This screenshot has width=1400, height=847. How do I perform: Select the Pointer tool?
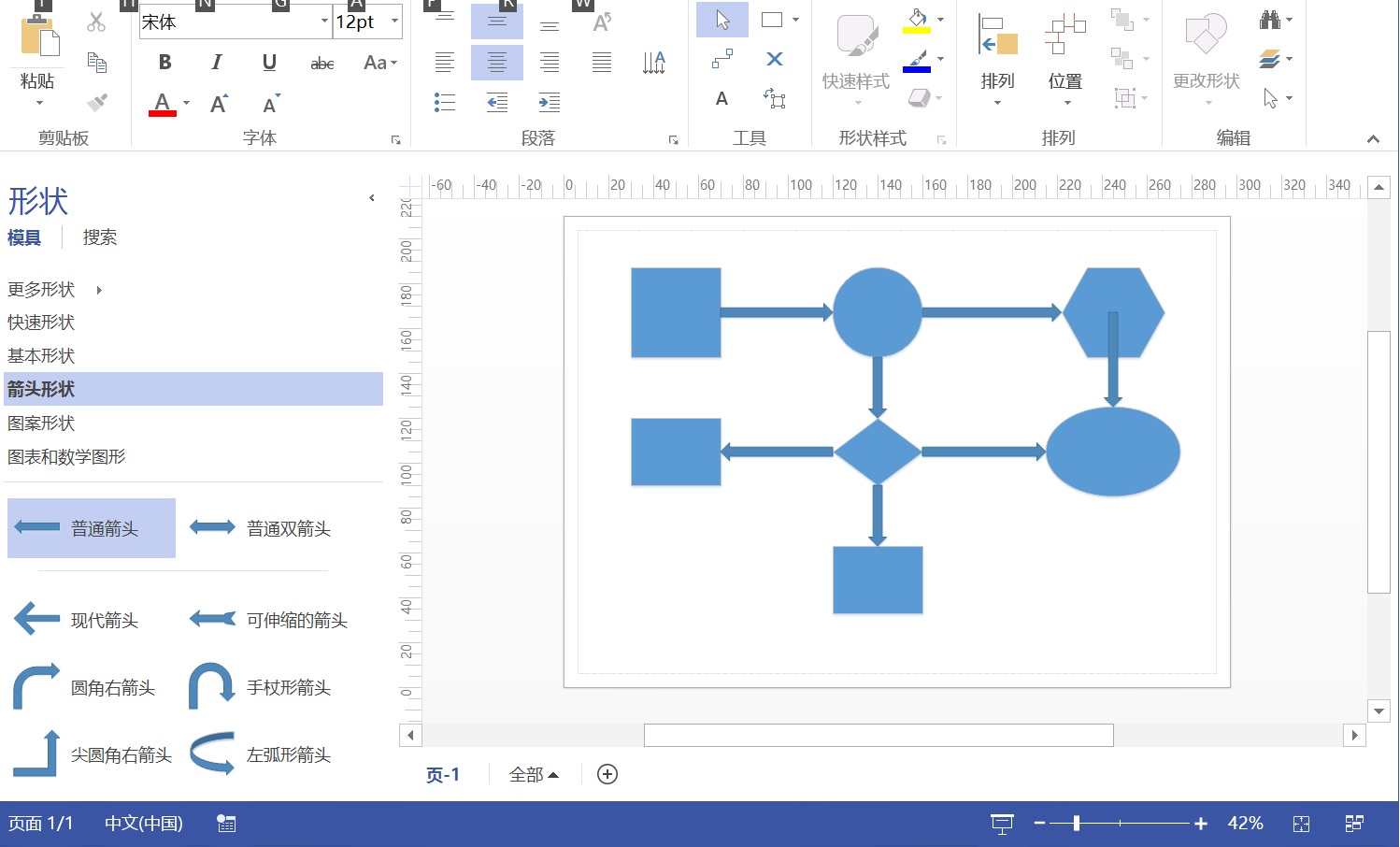pyautogui.click(x=722, y=20)
